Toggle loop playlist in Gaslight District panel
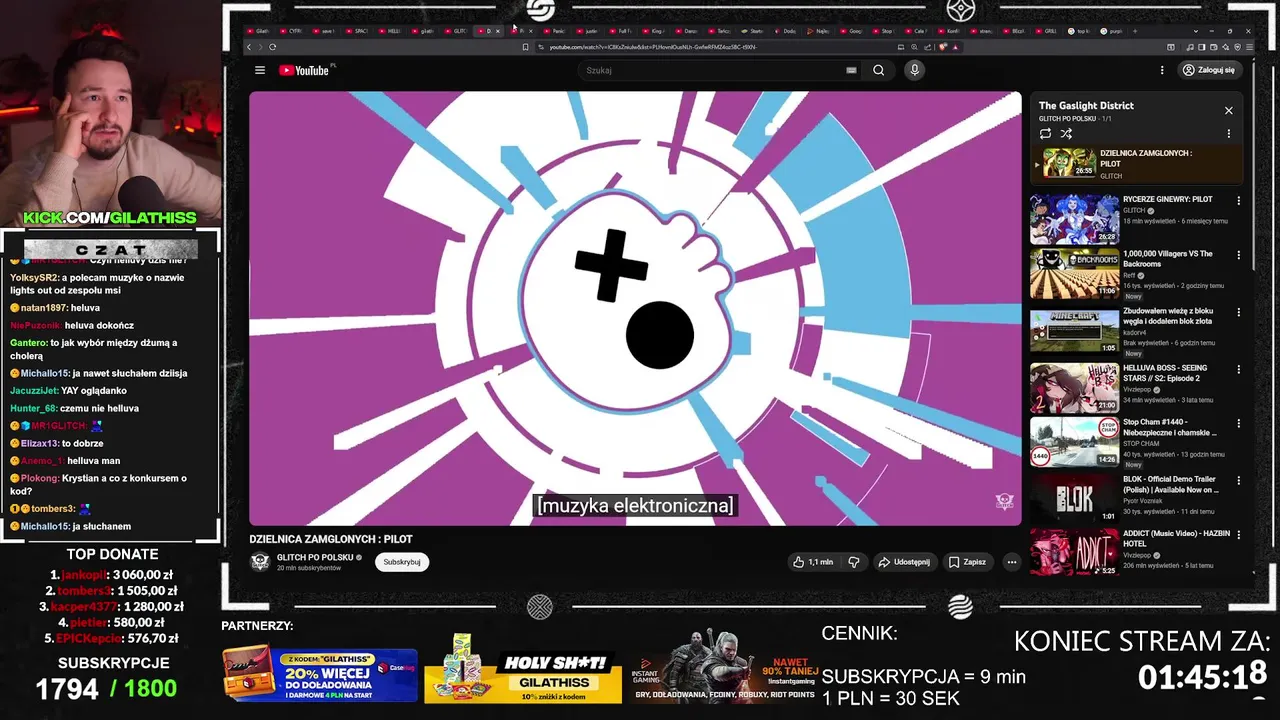 point(1045,133)
